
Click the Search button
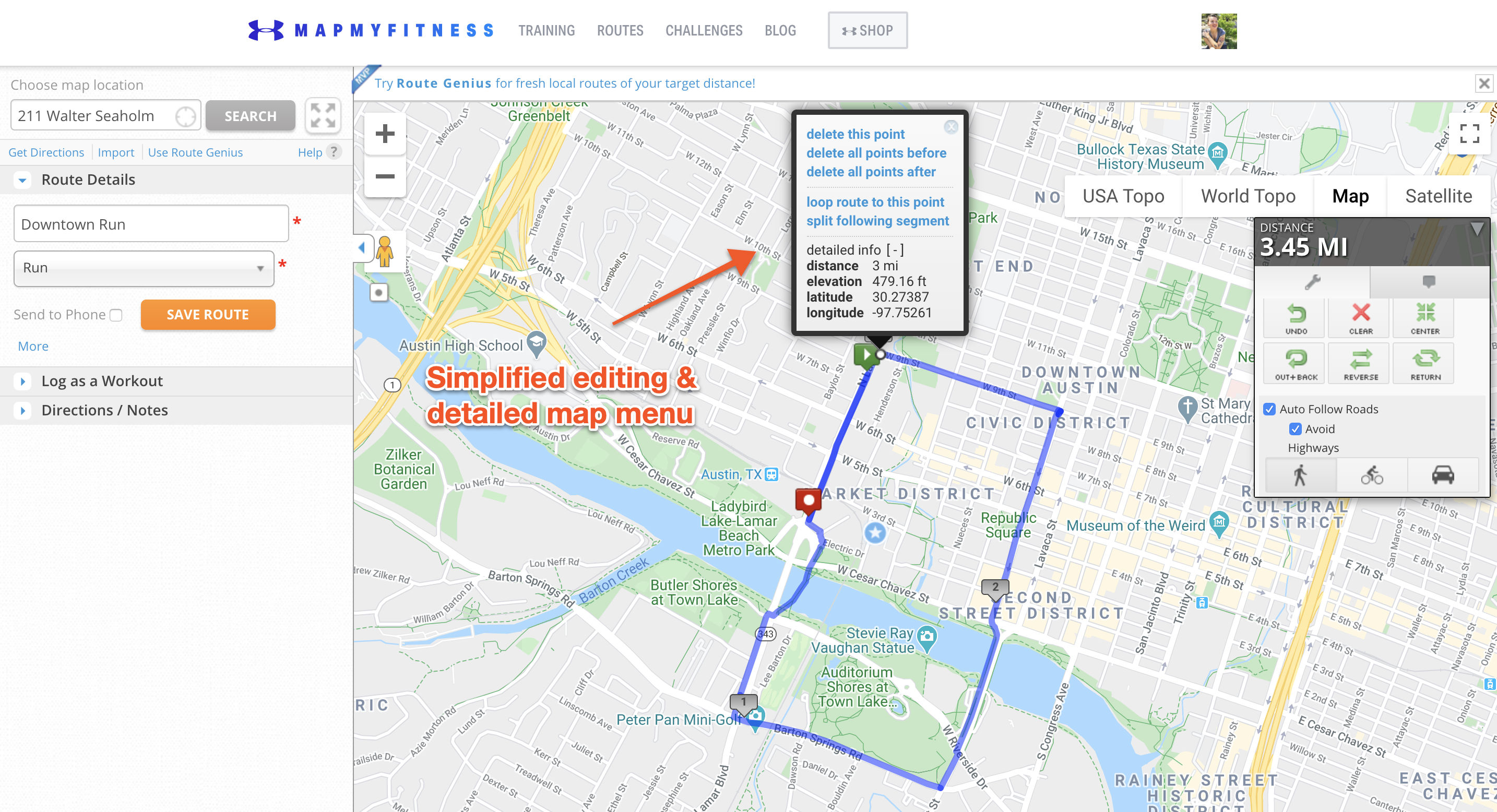click(x=251, y=116)
